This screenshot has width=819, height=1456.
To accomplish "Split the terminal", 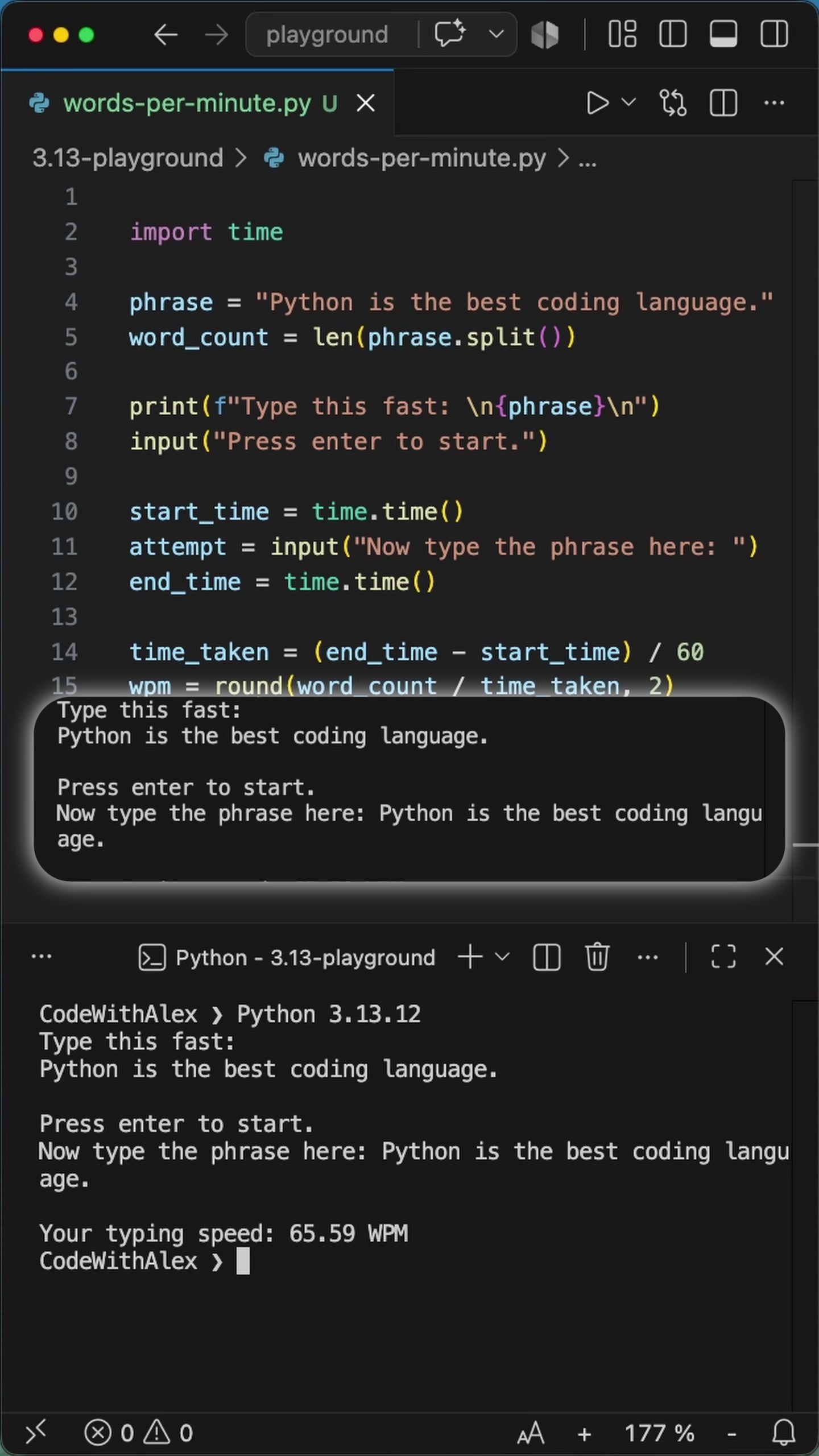I will coord(547,957).
